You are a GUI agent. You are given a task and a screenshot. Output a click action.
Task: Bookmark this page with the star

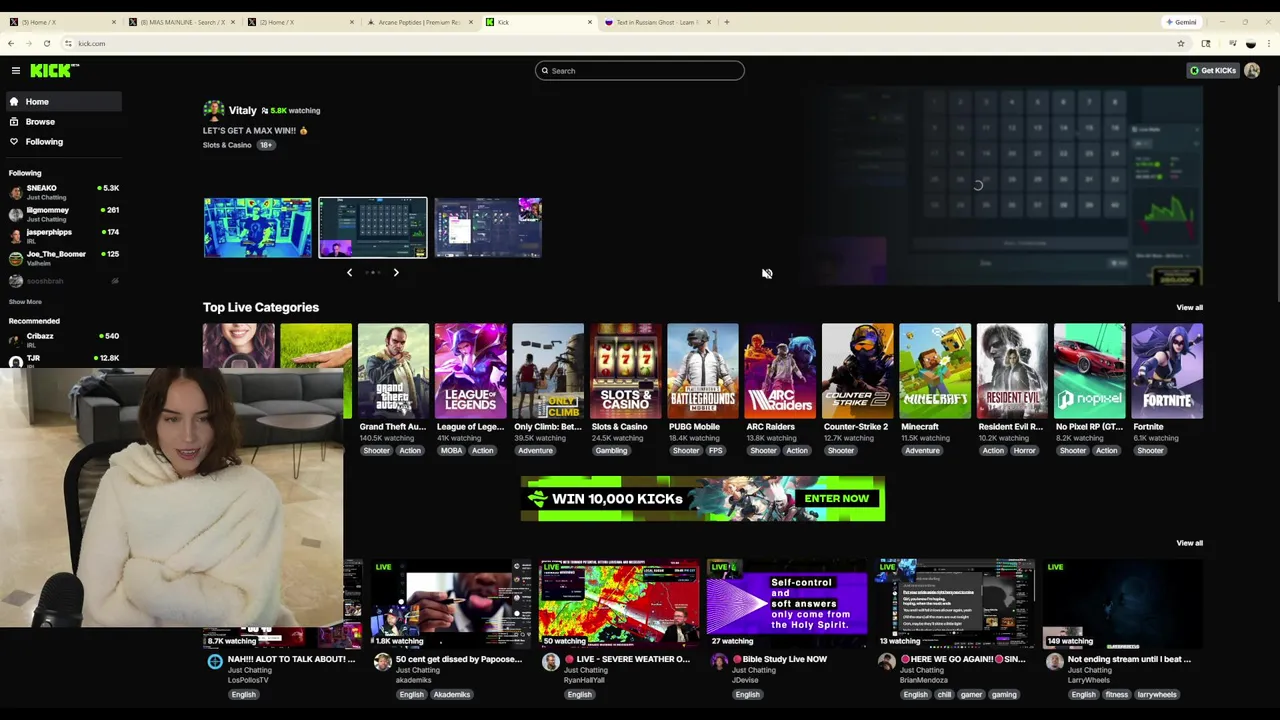coord(1181,43)
